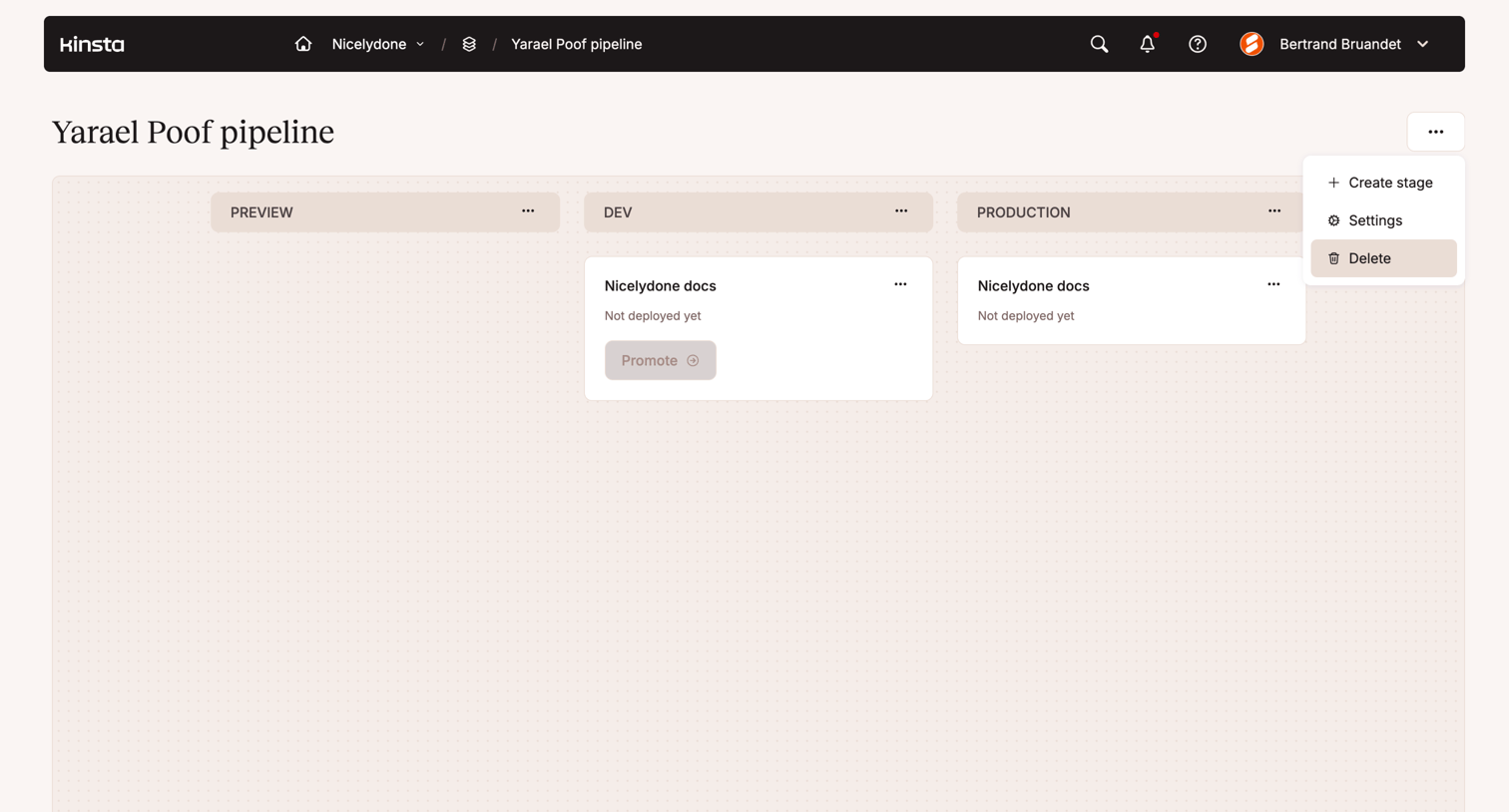Click the DEV stage header label
The height and width of the screenshot is (812, 1509).
(x=618, y=212)
